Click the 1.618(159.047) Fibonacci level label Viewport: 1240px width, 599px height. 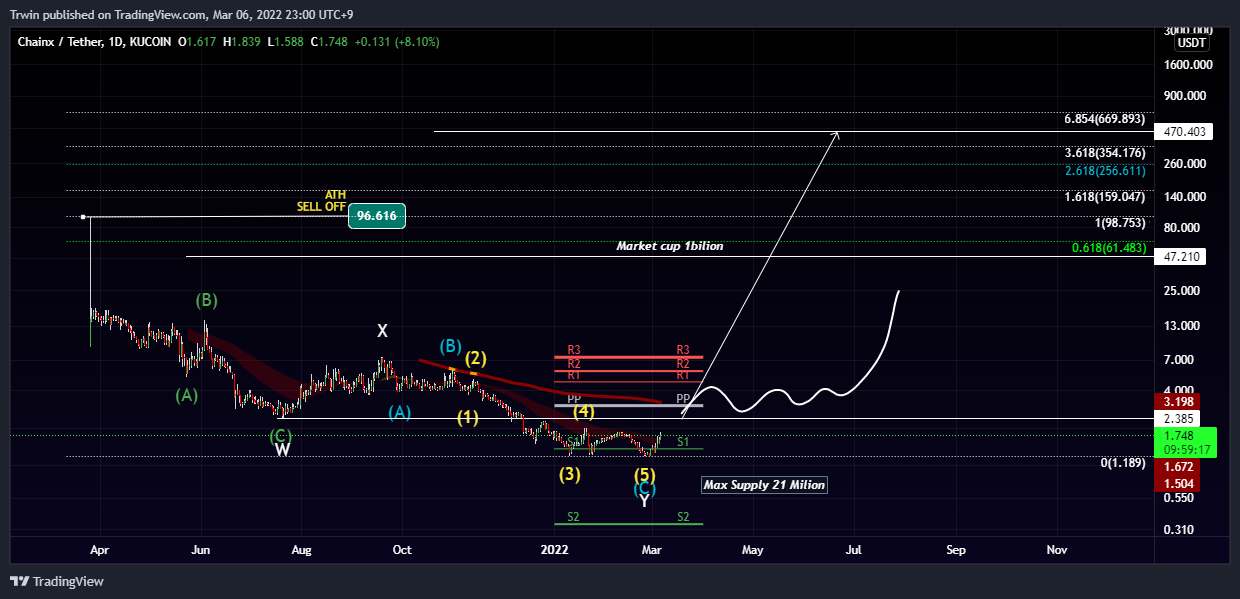tap(1104, 197)
